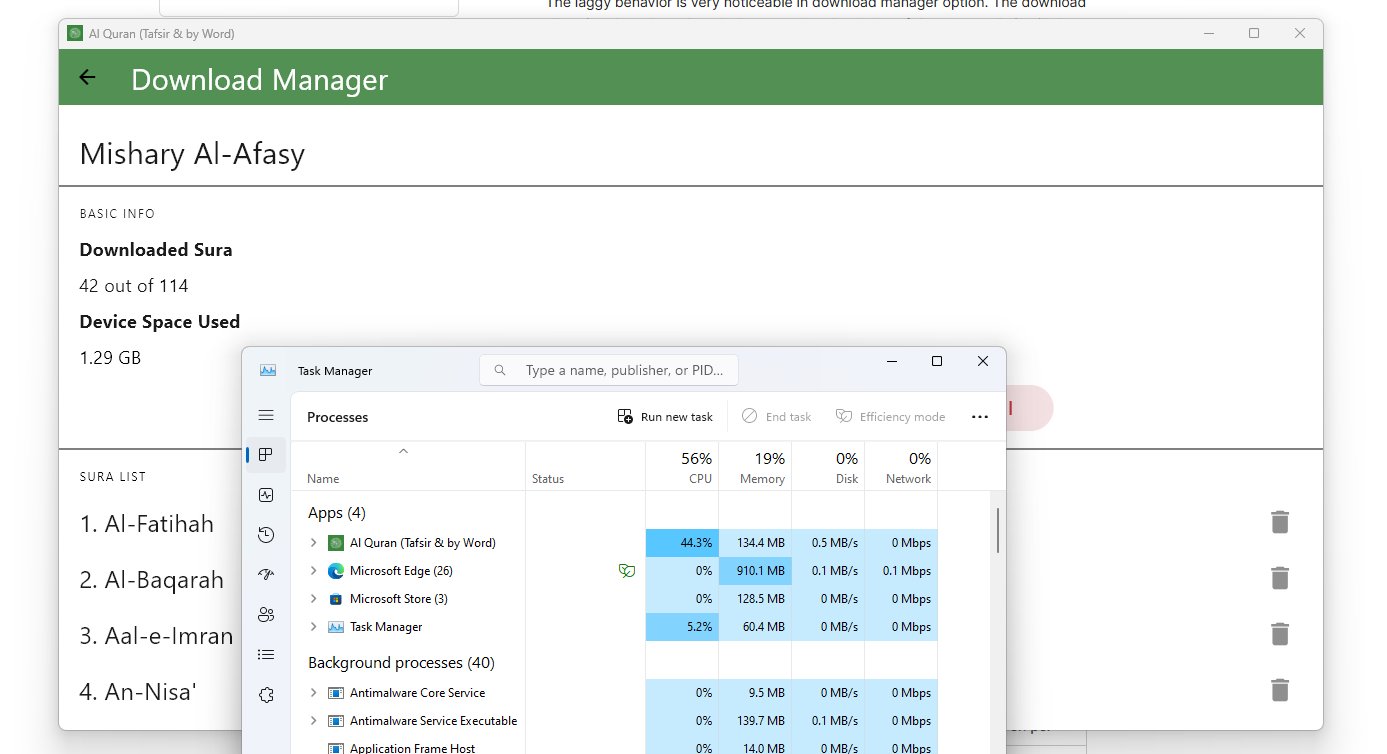Go back from Download Manager
This screenshot has width=1387, height=754.
(x=87, y=78)
